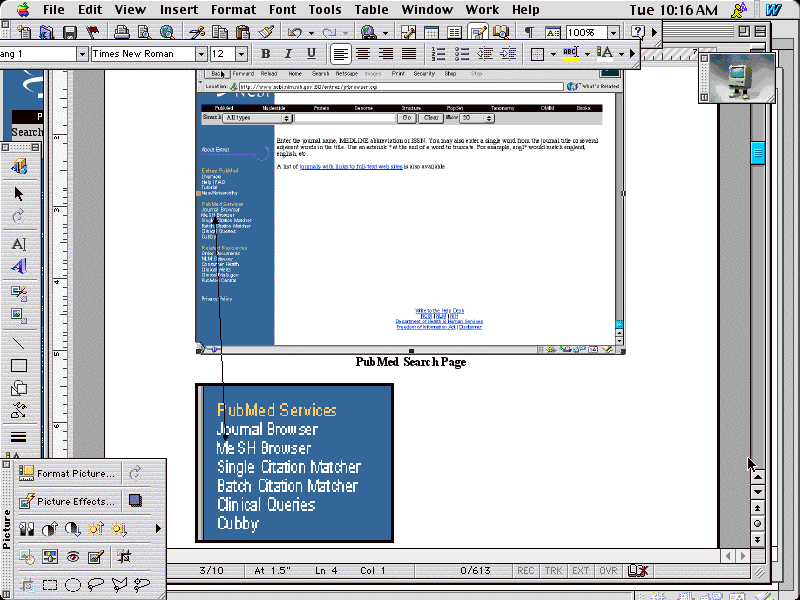Copy the selection using the toolbar
800x600 pixels.
click(220, 33)
